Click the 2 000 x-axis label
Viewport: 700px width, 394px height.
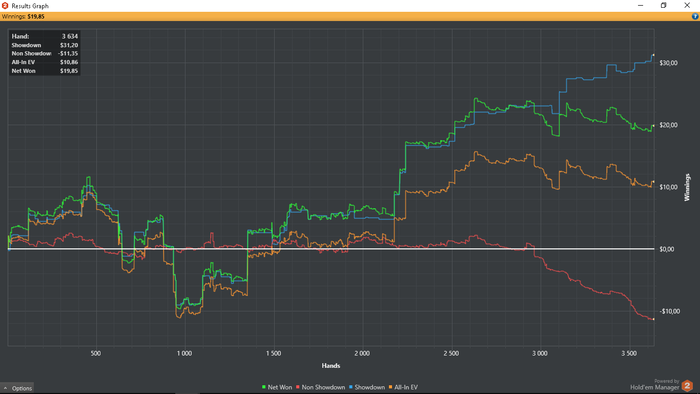pyautogui.click(x=362, y=353)
